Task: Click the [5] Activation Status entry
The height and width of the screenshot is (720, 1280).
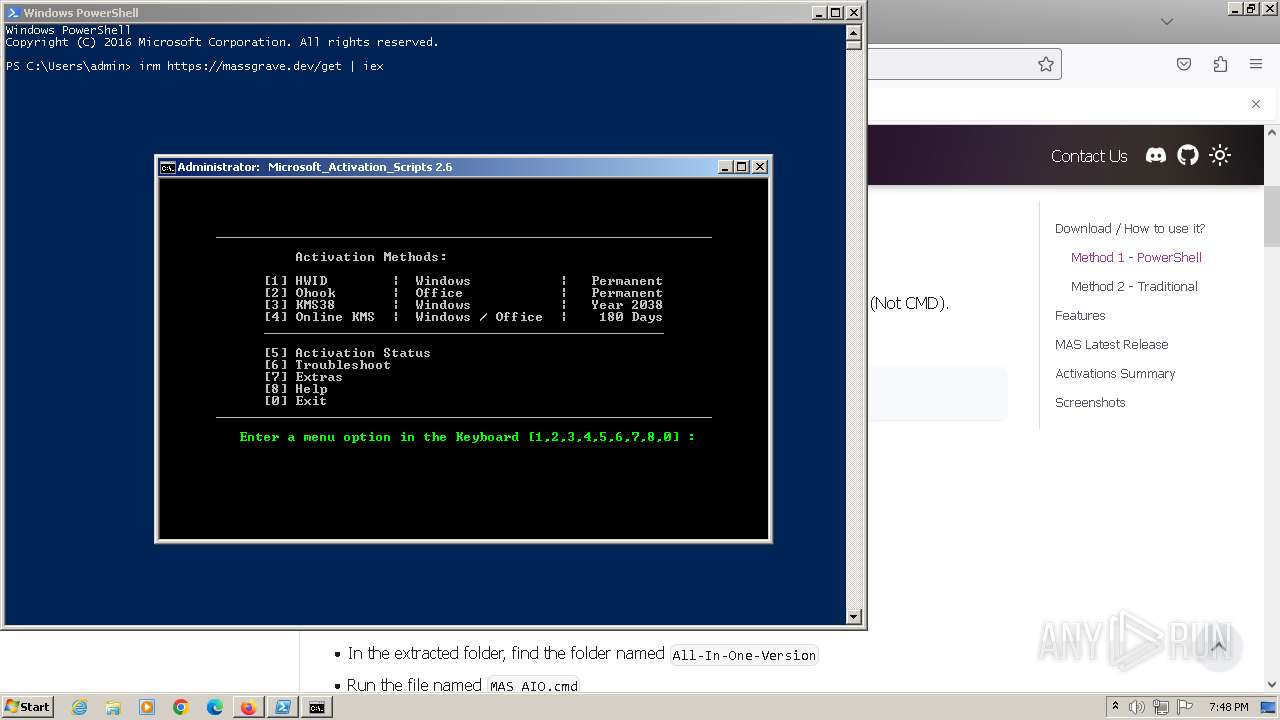Action: point(347,353)
